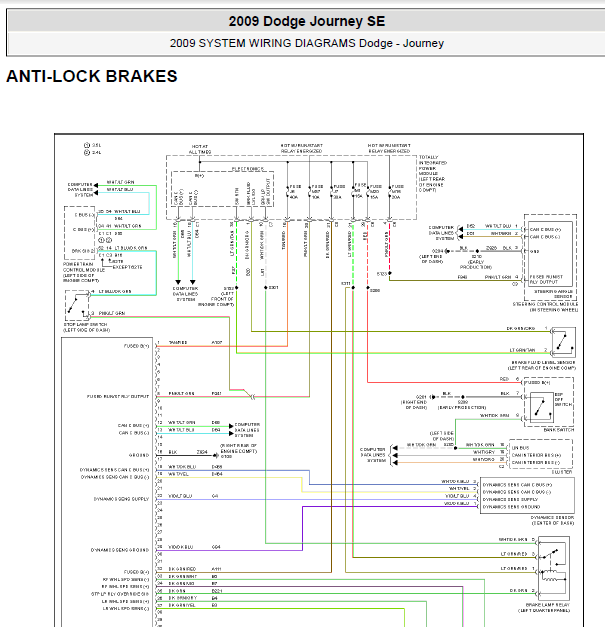Click the '2009 Dodge Journey SE' title
605x627 pixels.
(307, 21)
